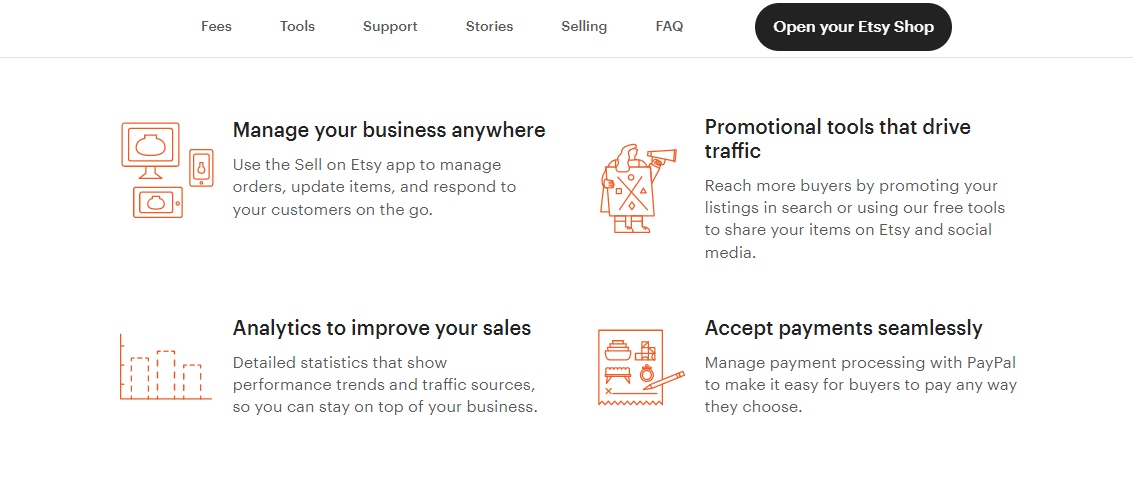Click the Accept payments seamlessly heading
1133x489 pixels.
click(x=843, y=328)
